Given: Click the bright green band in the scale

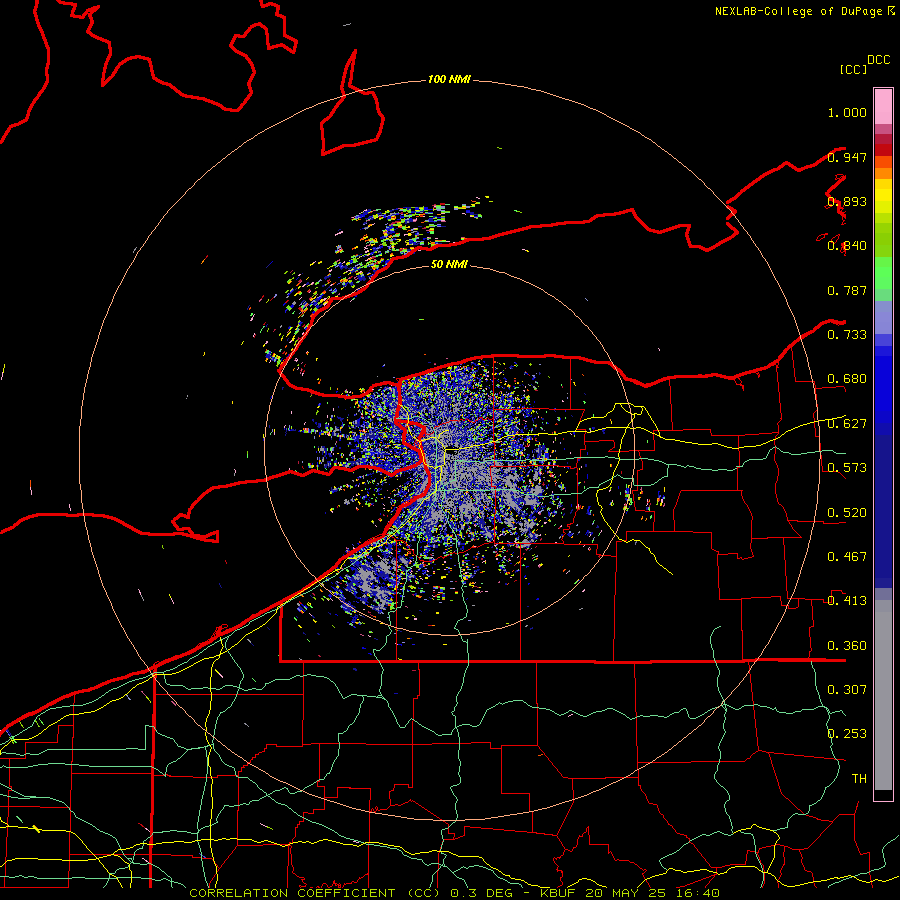Looking at the screenshot, I should 883,273.
